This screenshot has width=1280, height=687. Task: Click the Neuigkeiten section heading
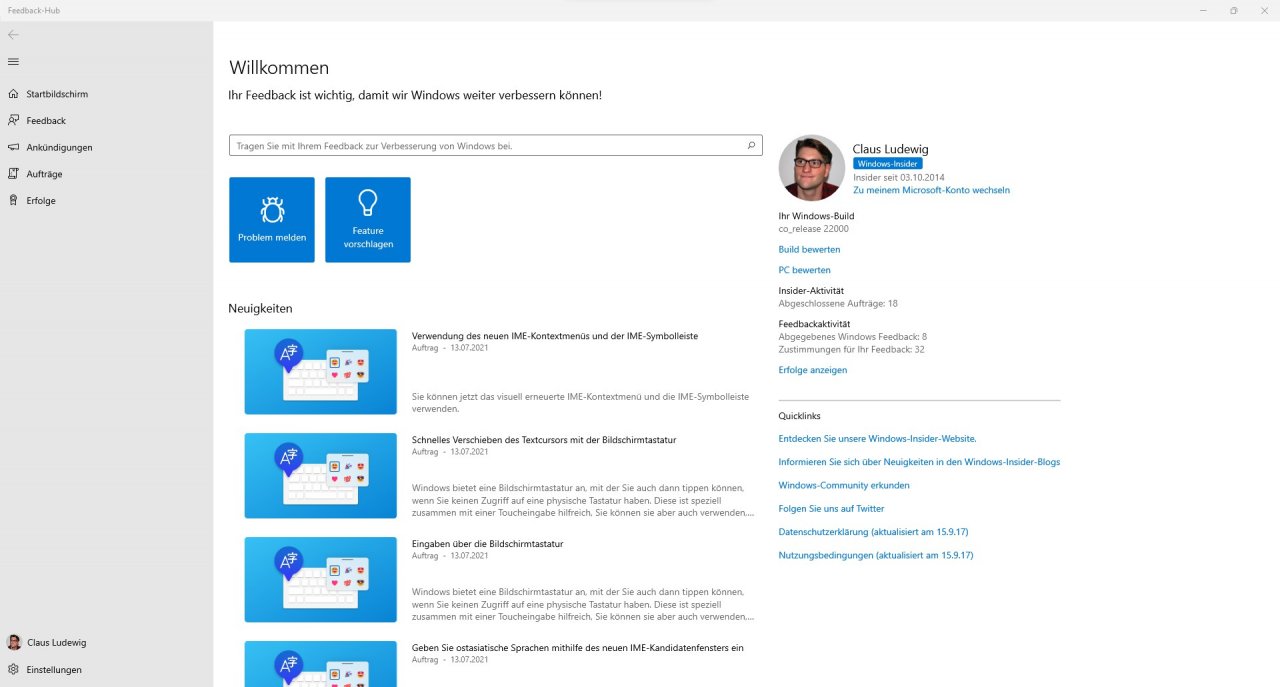click(x=260, y=308)
